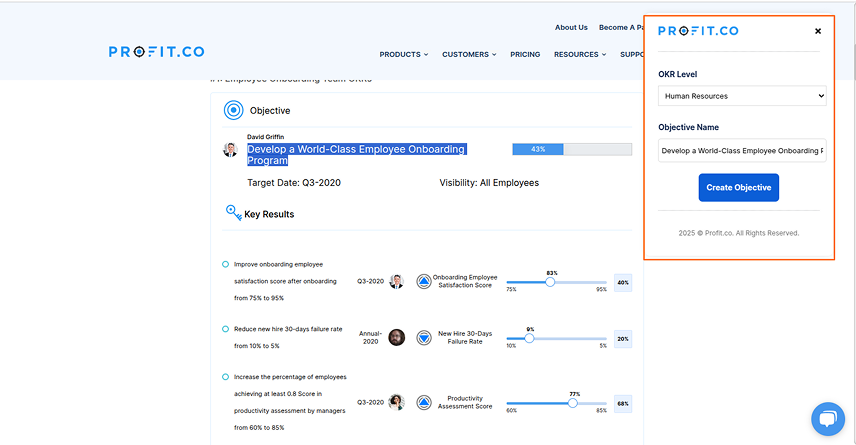The height and width of the screenshot is (445, 856).
Task: Click the 9% failure rate slider handle
Action: [x=529, y=339]
